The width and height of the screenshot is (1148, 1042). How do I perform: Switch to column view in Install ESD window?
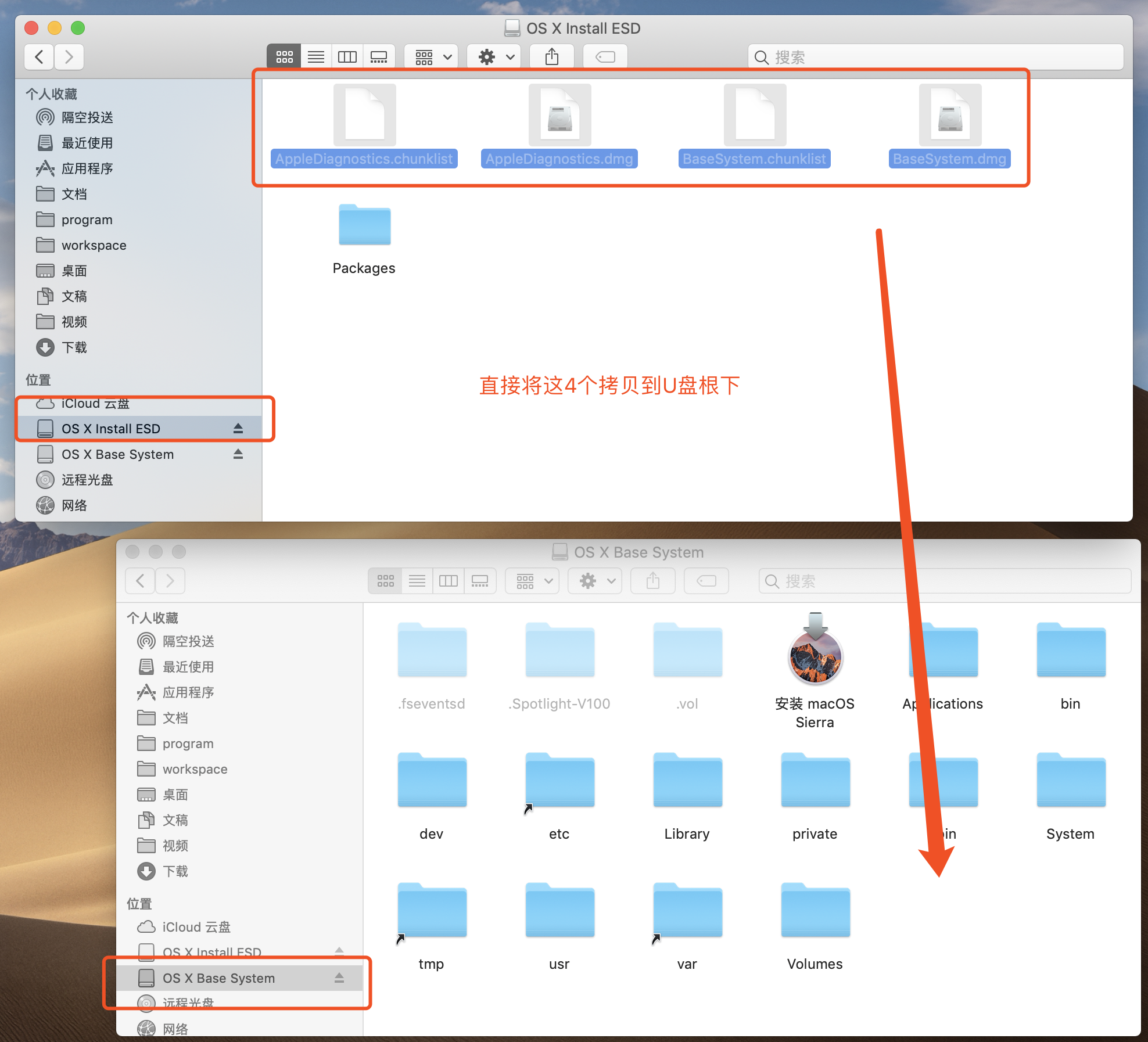[x=347, y=57]
